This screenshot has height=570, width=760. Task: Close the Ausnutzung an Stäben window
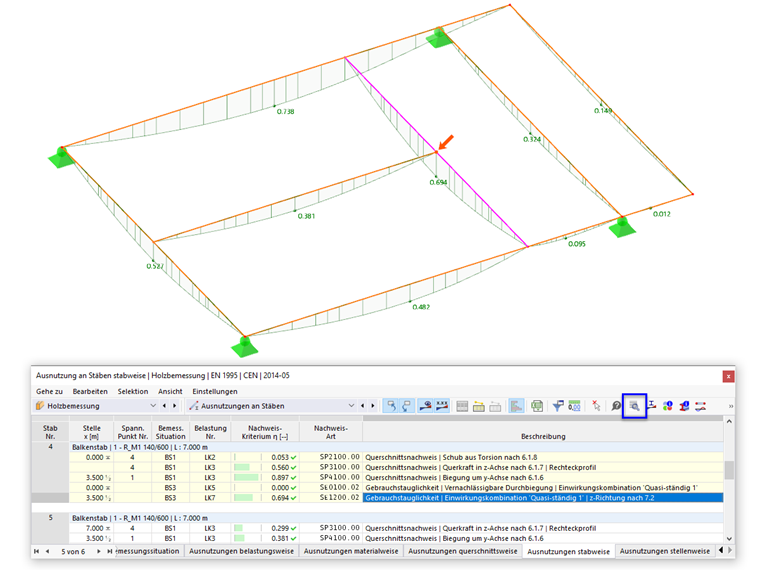(x=728, y=376)
